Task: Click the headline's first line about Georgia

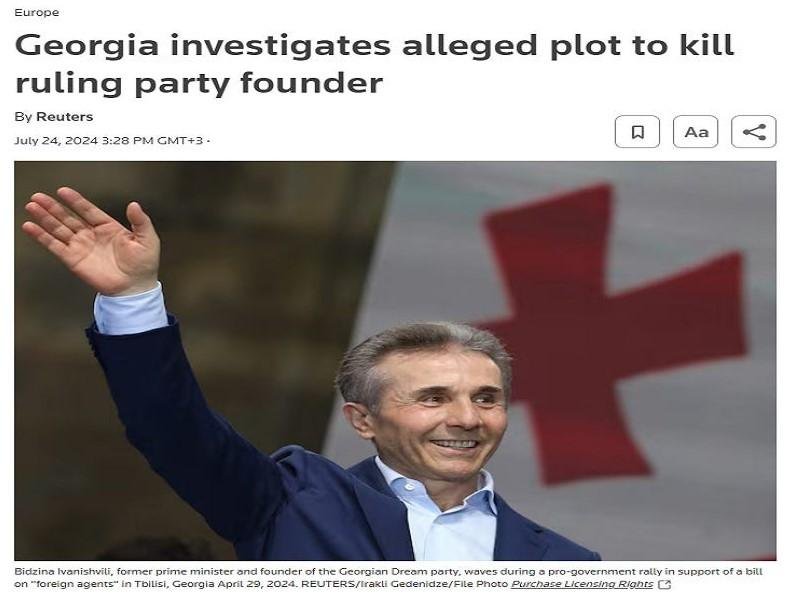Action: (375, 46)
